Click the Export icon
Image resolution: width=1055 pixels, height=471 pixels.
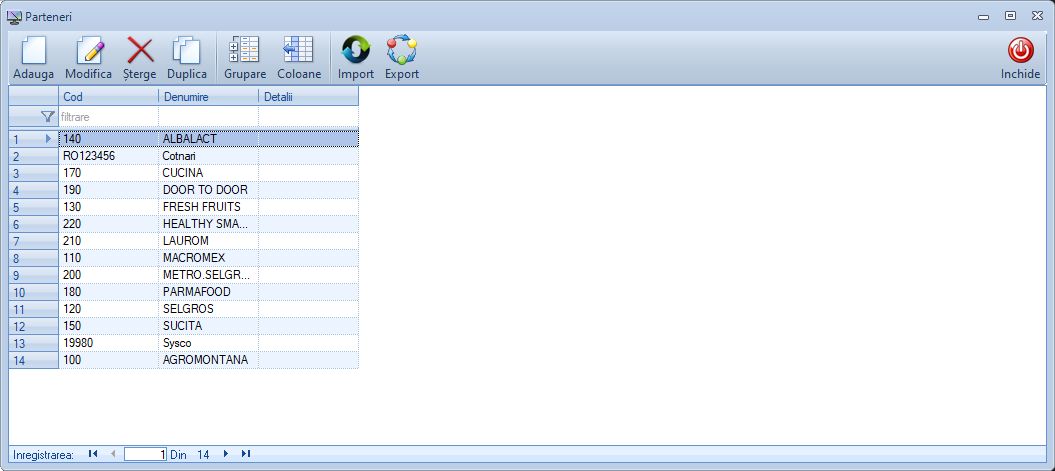pyautogui.click(x=402, y=51)
